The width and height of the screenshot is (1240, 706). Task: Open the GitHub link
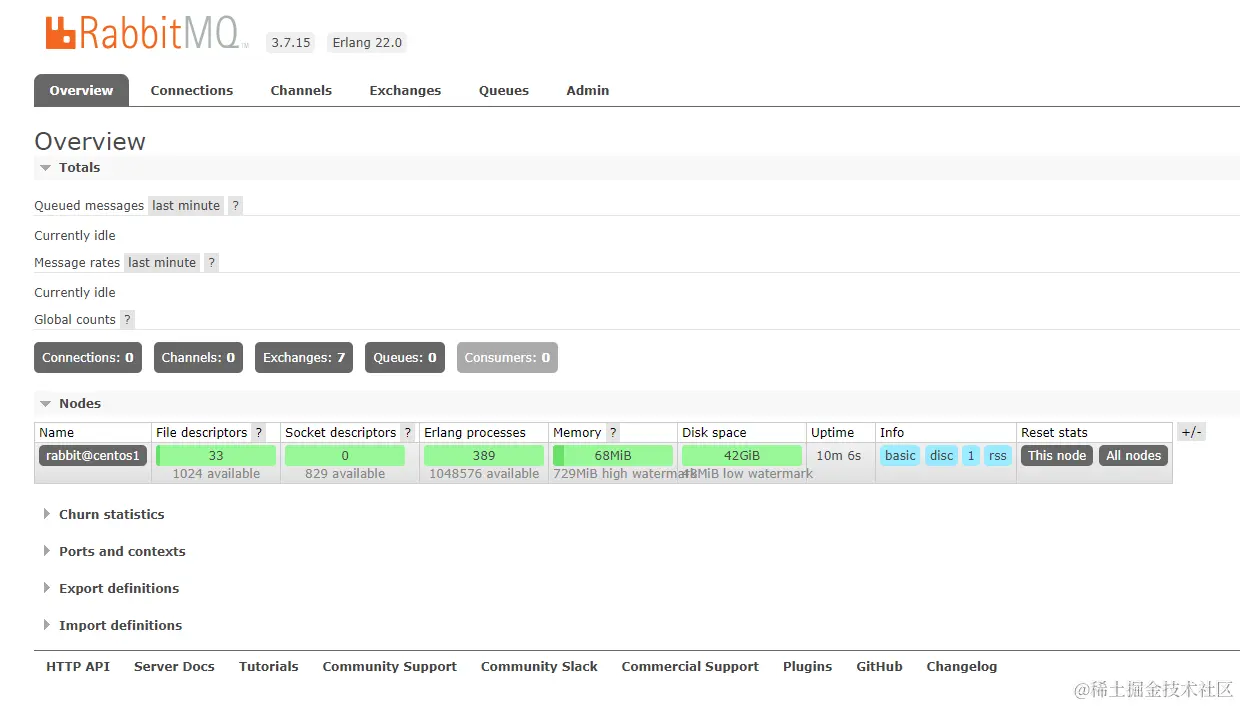880,667
